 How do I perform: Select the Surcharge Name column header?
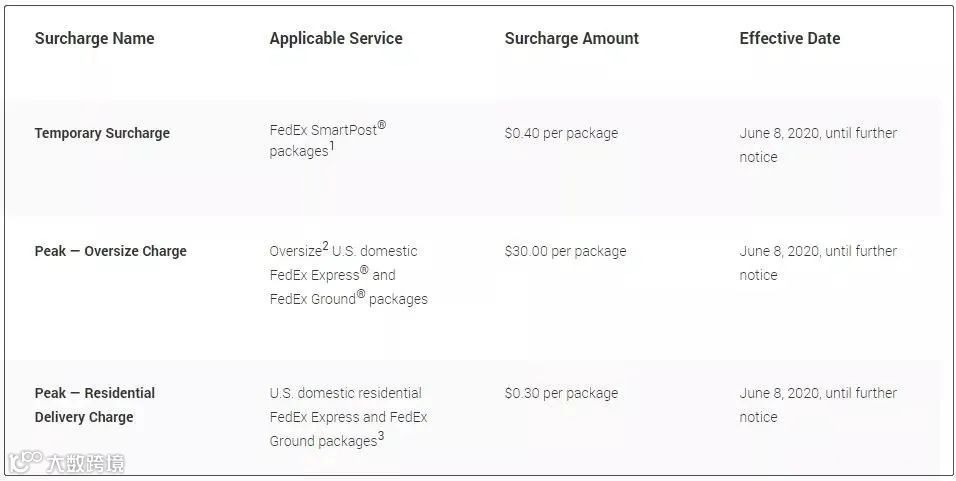coord(95,38)
